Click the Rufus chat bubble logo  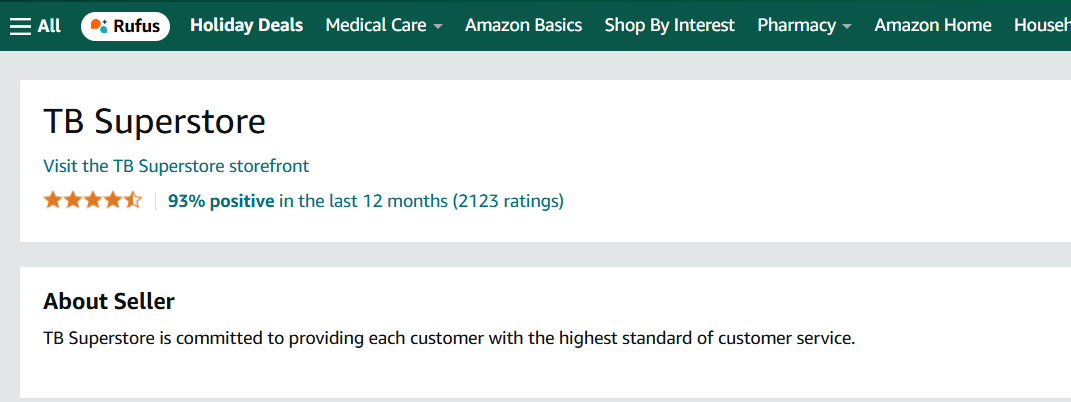99,26
